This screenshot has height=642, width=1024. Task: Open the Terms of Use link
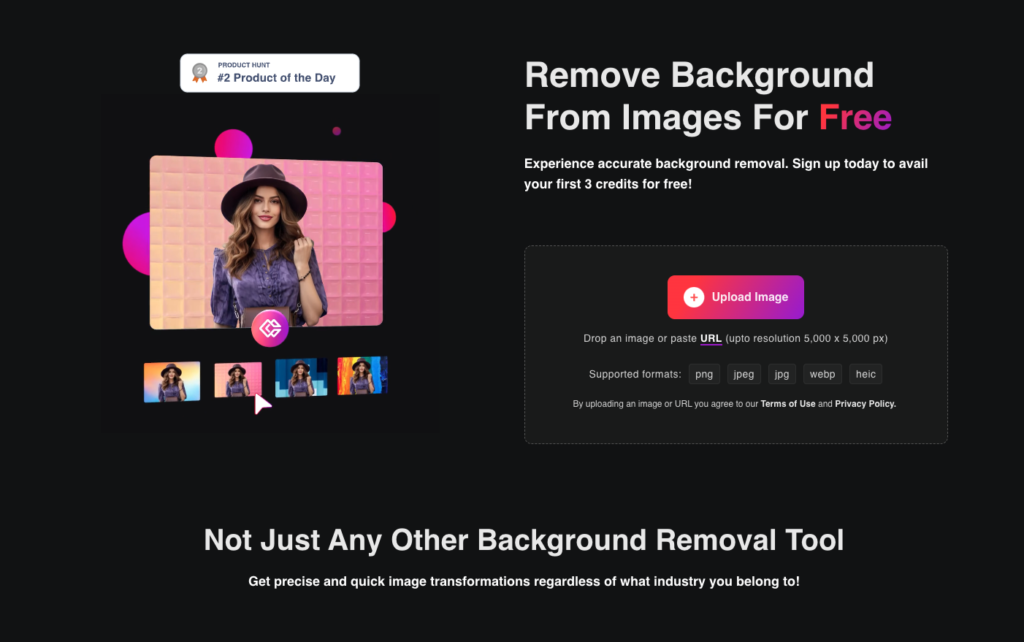pyautogui.click(x=789, y=403)
